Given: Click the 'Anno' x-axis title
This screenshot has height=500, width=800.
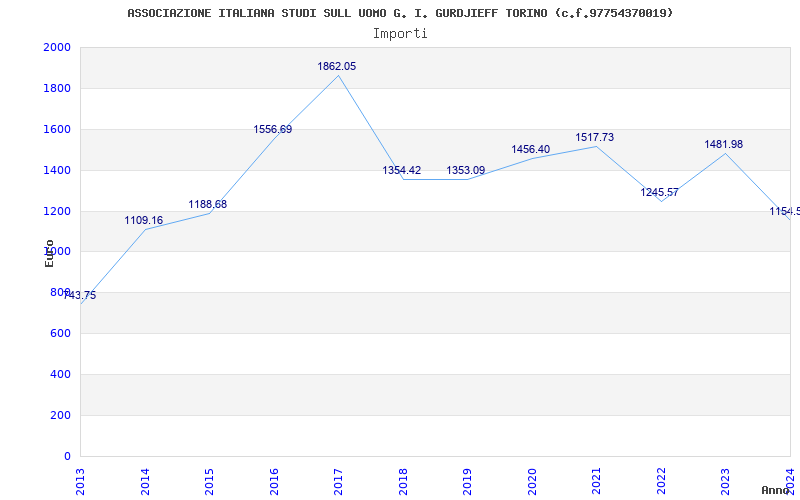Looking at the screenshot, I should 775,490.
